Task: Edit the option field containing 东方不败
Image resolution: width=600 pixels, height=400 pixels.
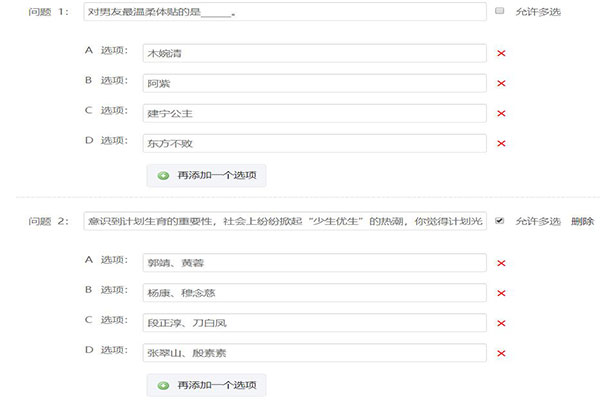Action: [x=315, y=143]
